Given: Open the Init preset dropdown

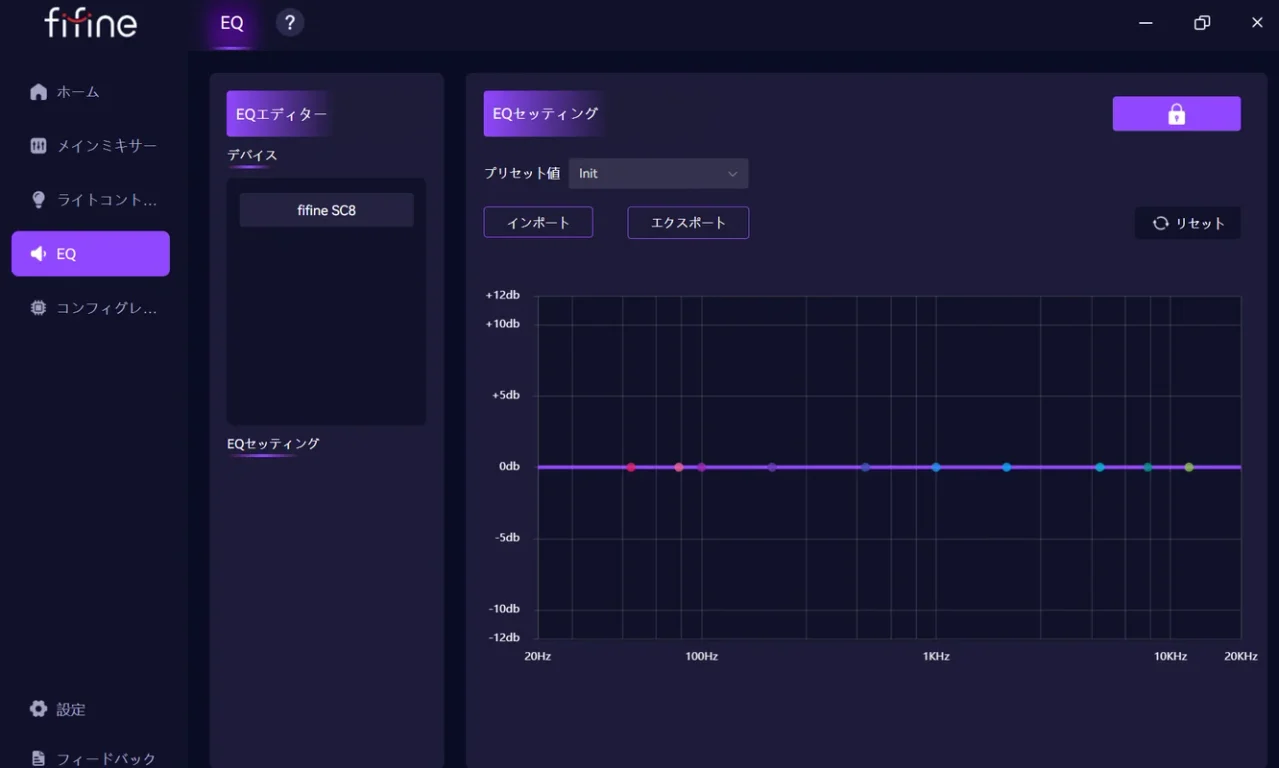Looking at the screenshot, I should pyautogui.click(x=658, y=173).
